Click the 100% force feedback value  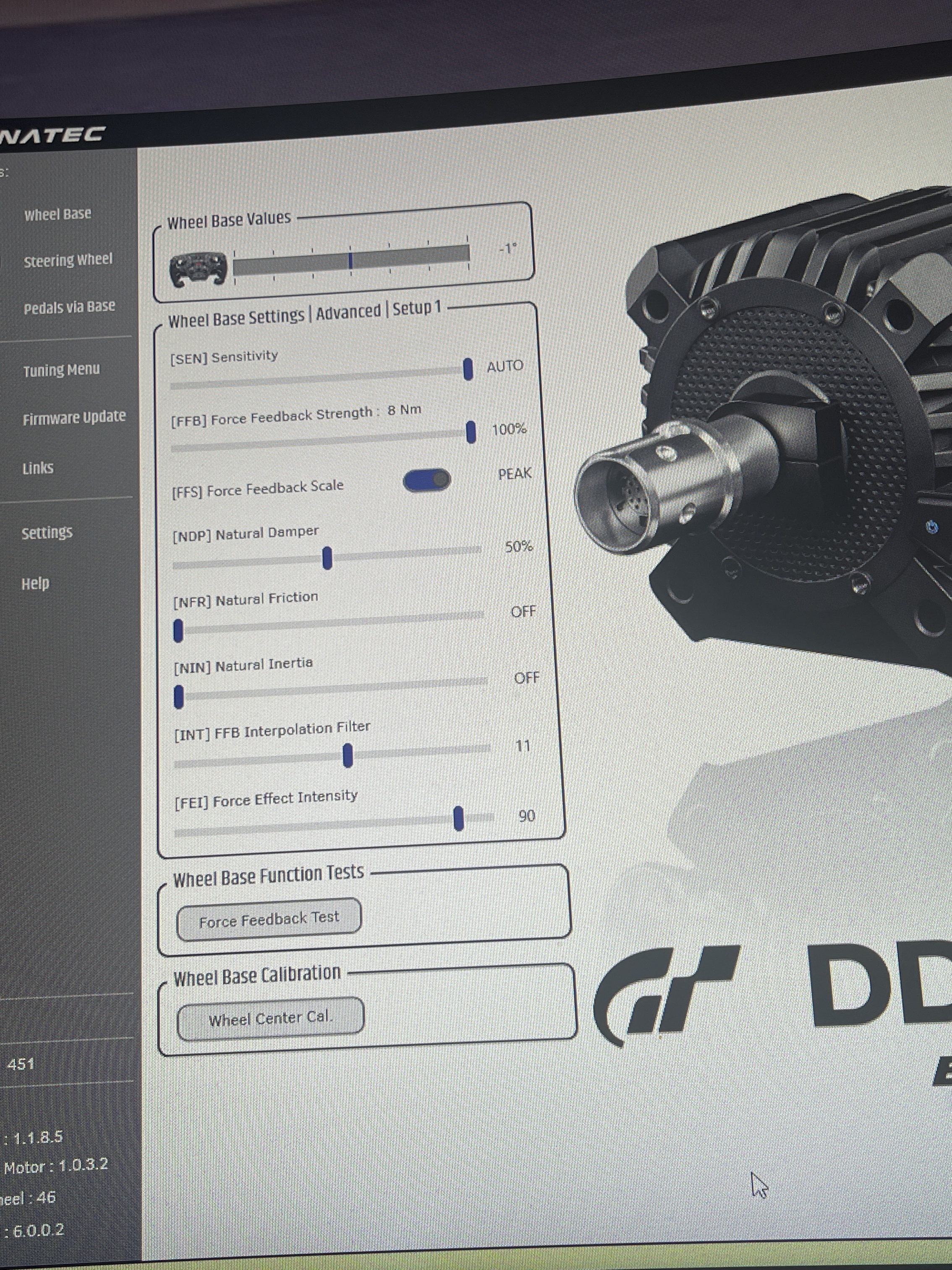[509, 429]
